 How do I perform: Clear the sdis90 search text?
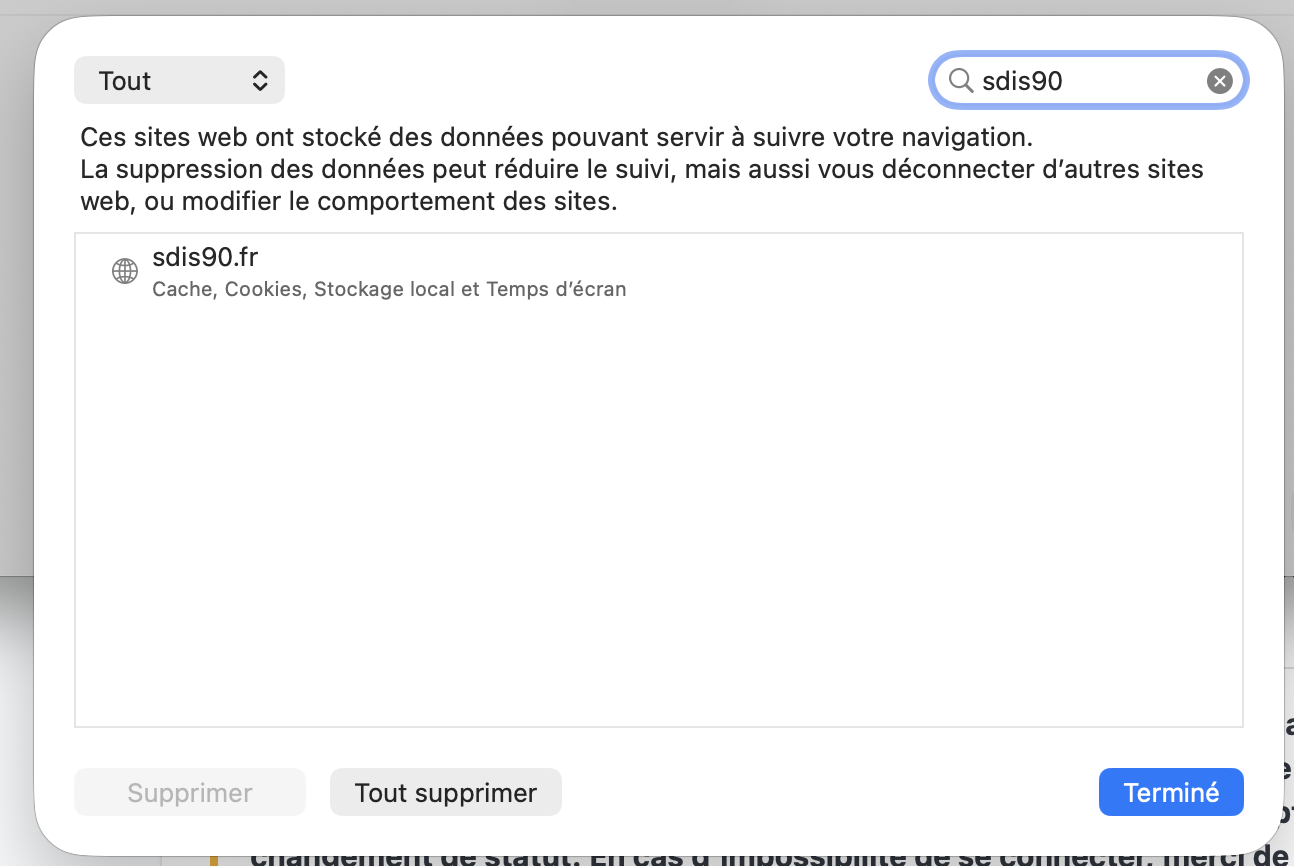(1219, 81)
